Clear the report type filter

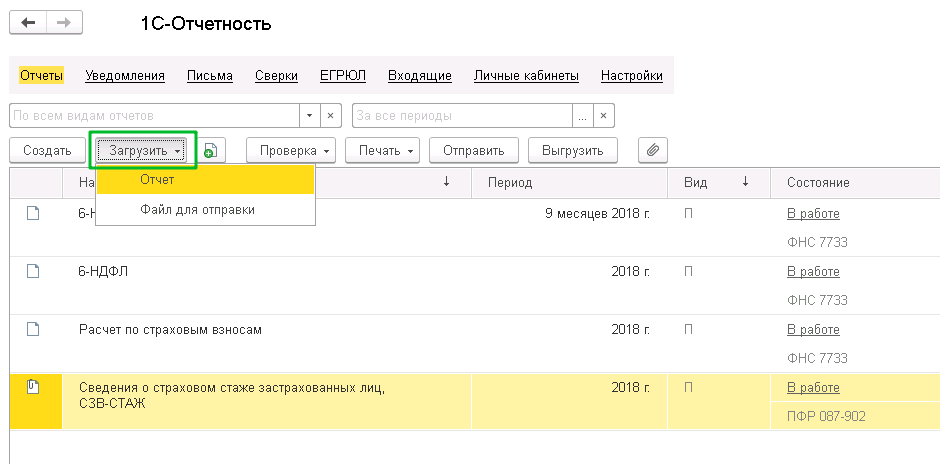pyautogui.click(x=331, y=116)
